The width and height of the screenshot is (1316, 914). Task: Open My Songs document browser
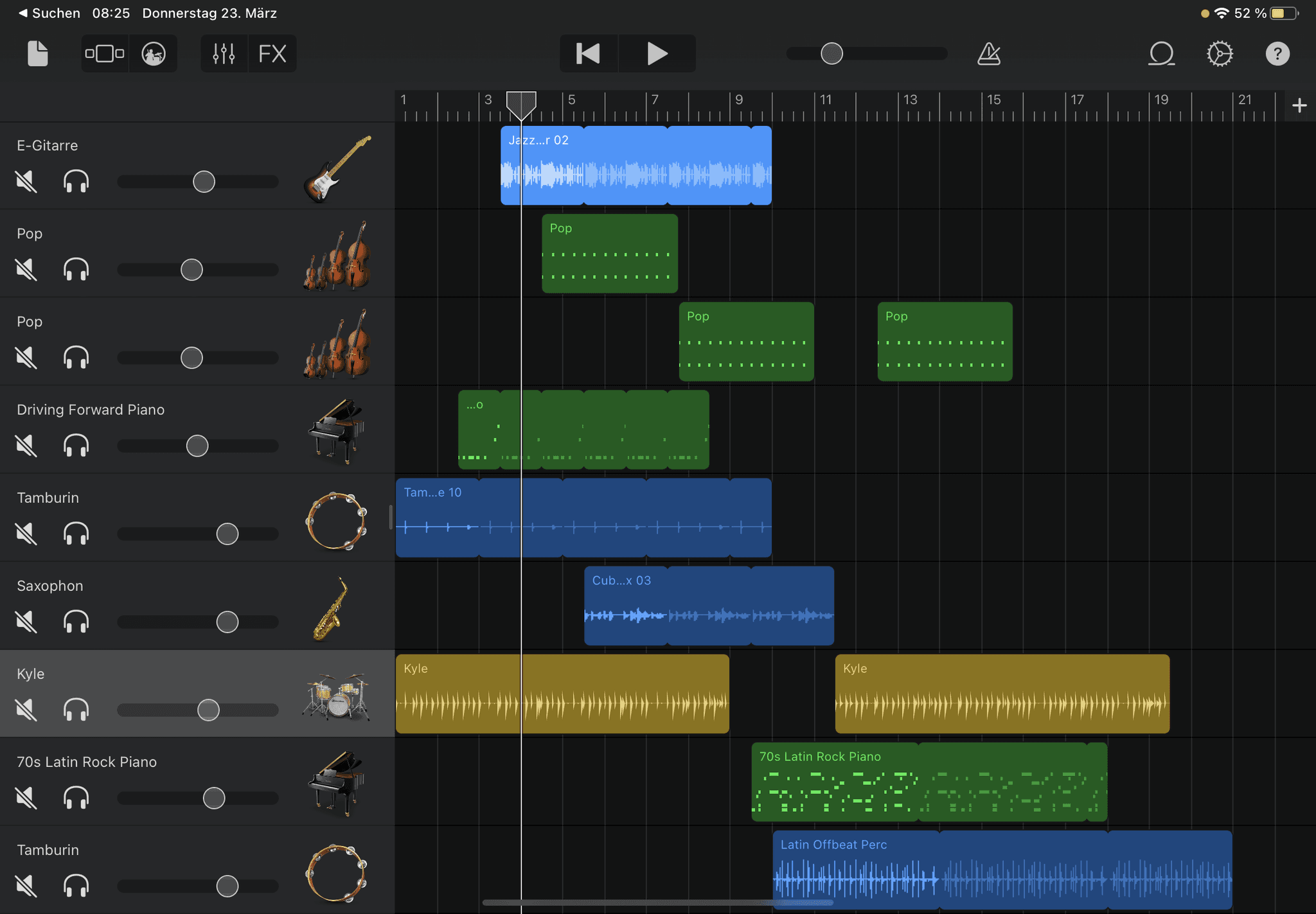[x=37, y=53]
